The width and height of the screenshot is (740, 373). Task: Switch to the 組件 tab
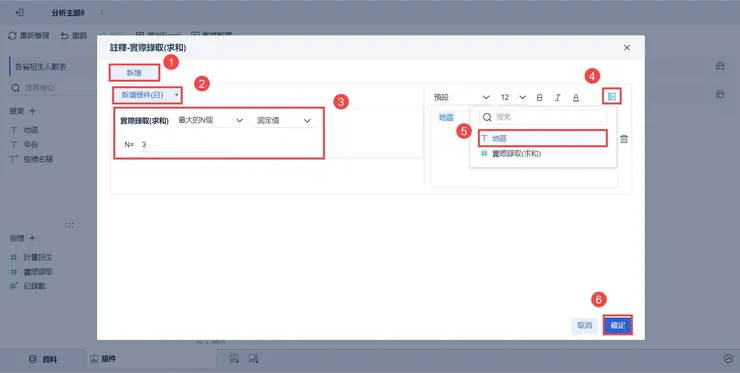click(x=103, y=359)
